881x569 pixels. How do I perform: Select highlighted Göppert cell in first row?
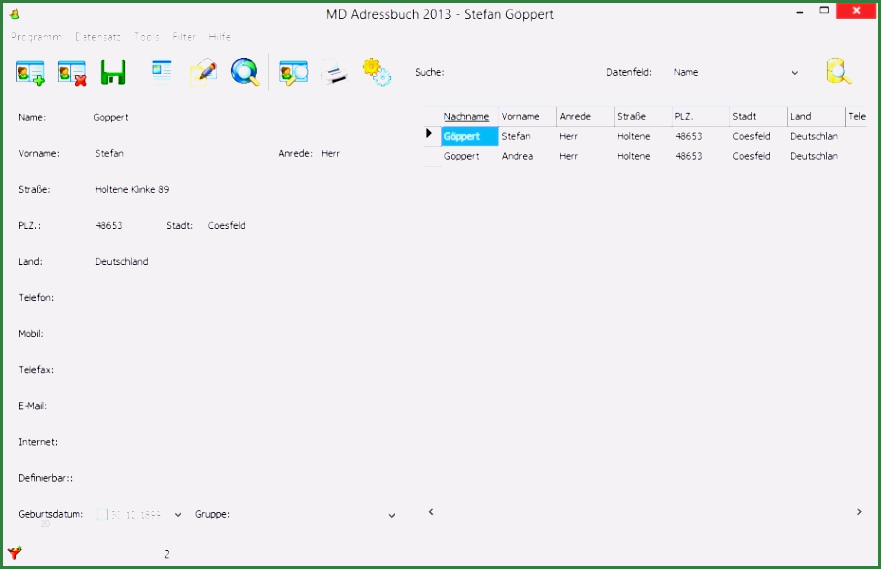click(x=470, y=136)
